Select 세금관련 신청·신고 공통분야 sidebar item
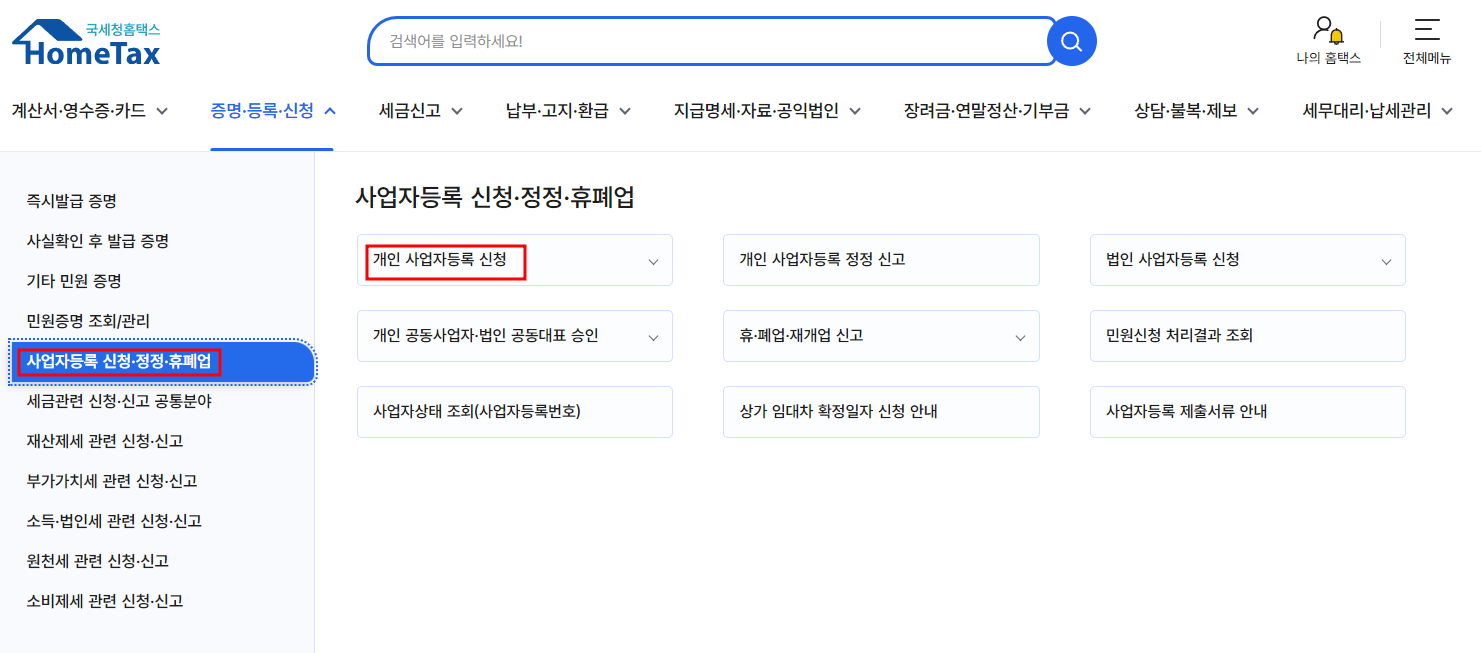This screenshot has width=1481, height=653. 119,401
